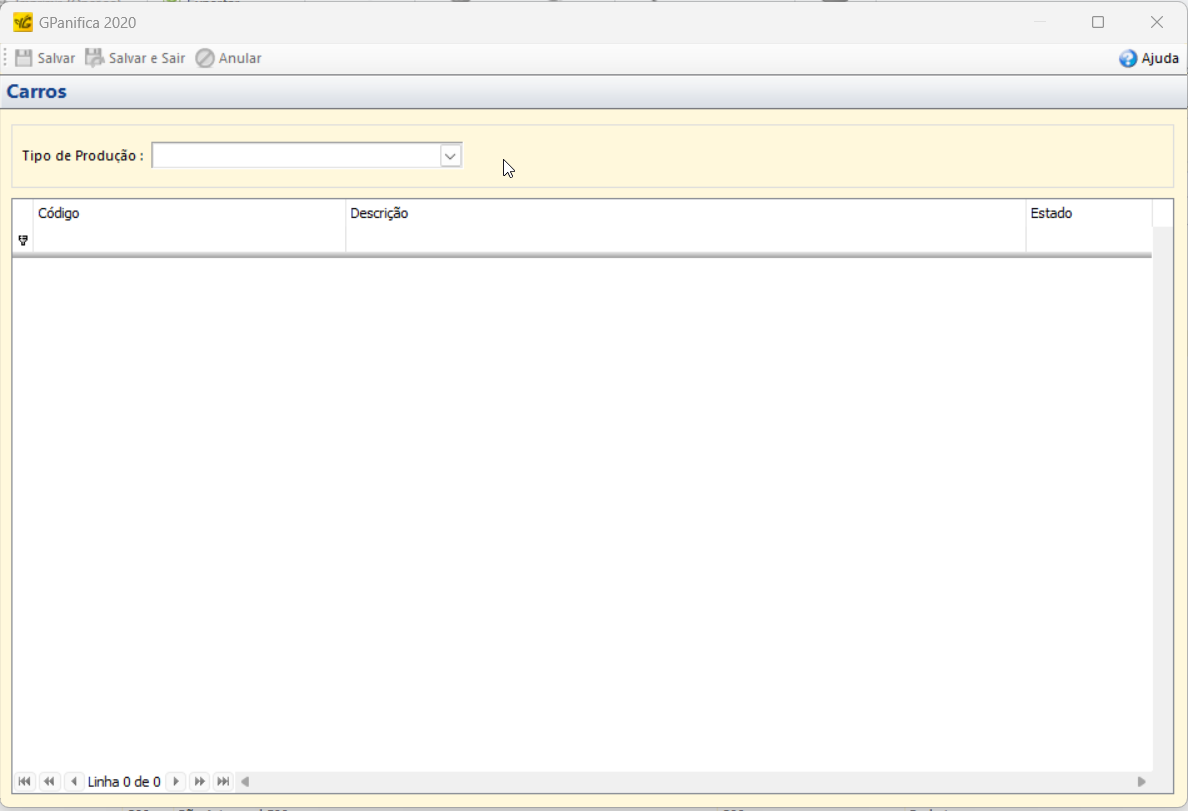Sort by the Descrição column header

click(x=685, y=213)
